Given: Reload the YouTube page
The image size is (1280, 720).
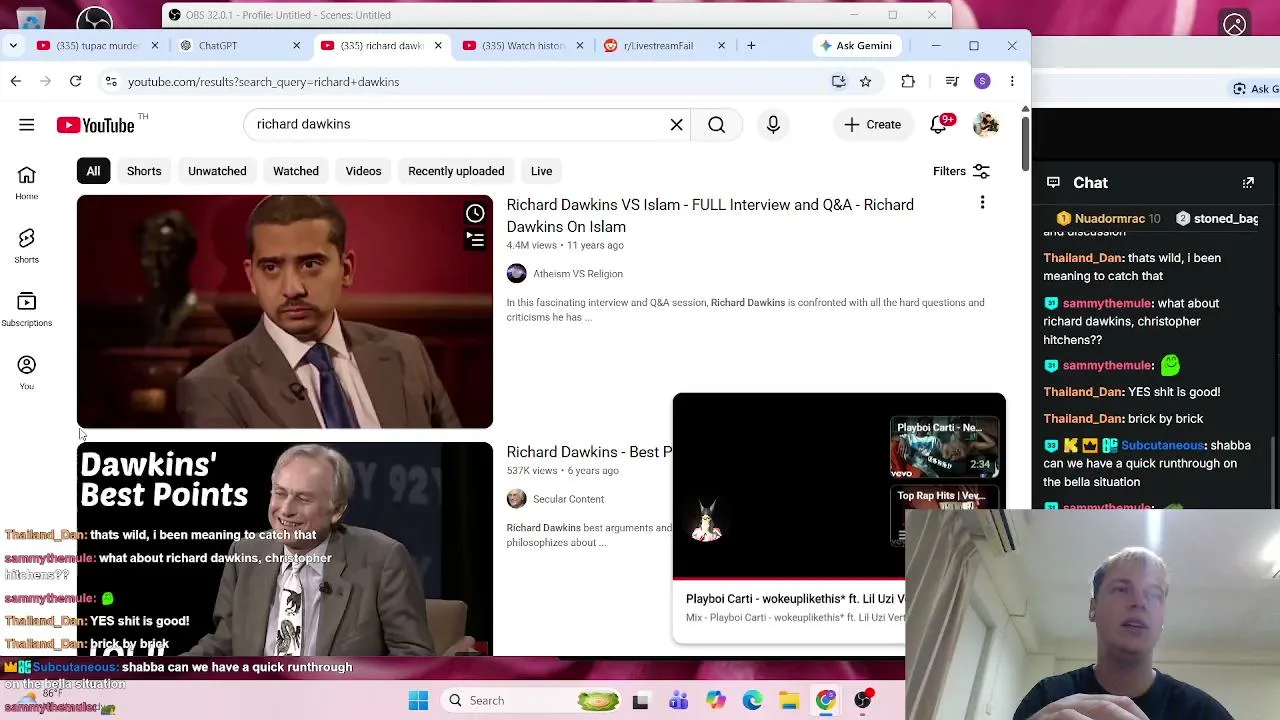Looking at the screenshot, I should (75, 81).
